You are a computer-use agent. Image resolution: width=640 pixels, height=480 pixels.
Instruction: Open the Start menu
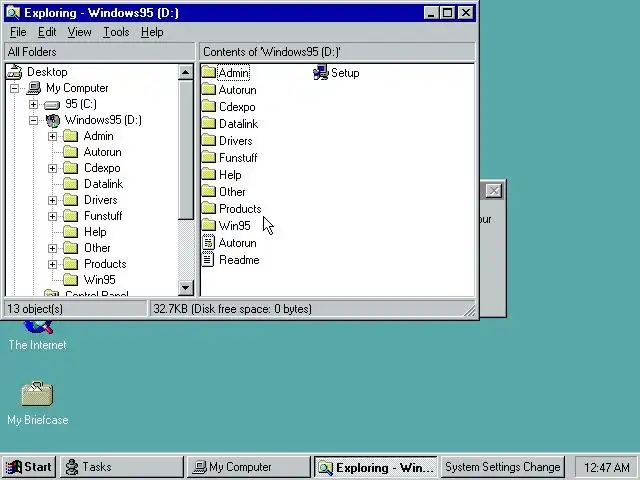click(x=29, y=467)
